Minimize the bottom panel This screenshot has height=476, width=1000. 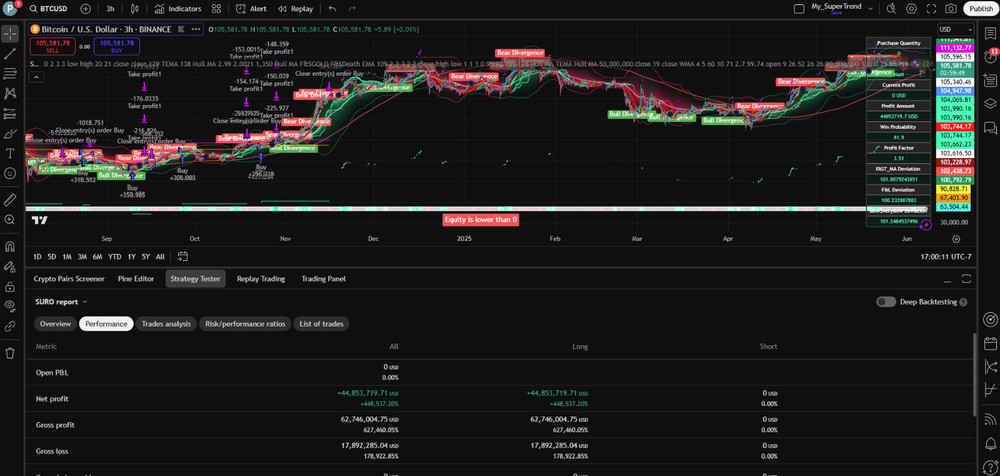(948, 279)
